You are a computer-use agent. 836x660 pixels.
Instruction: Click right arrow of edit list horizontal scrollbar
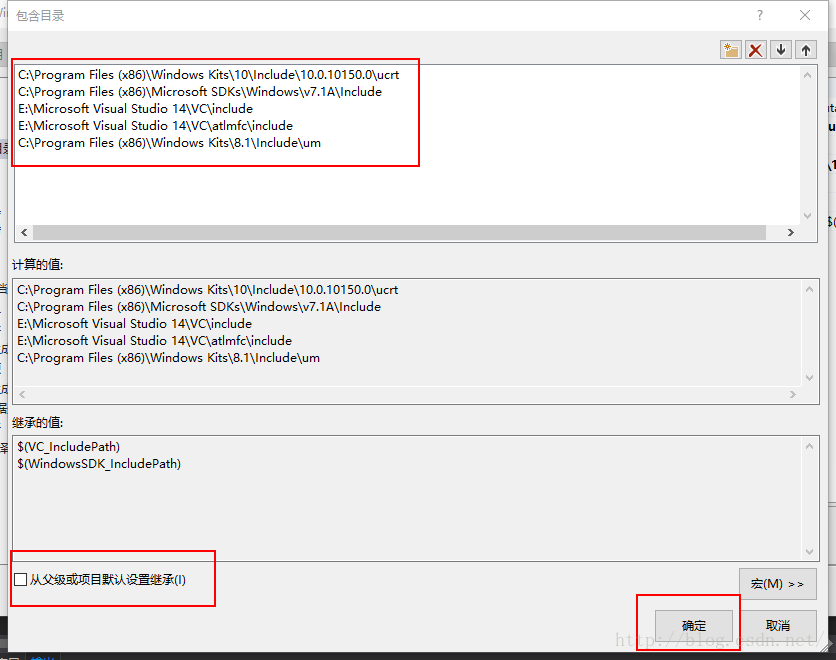791,232
